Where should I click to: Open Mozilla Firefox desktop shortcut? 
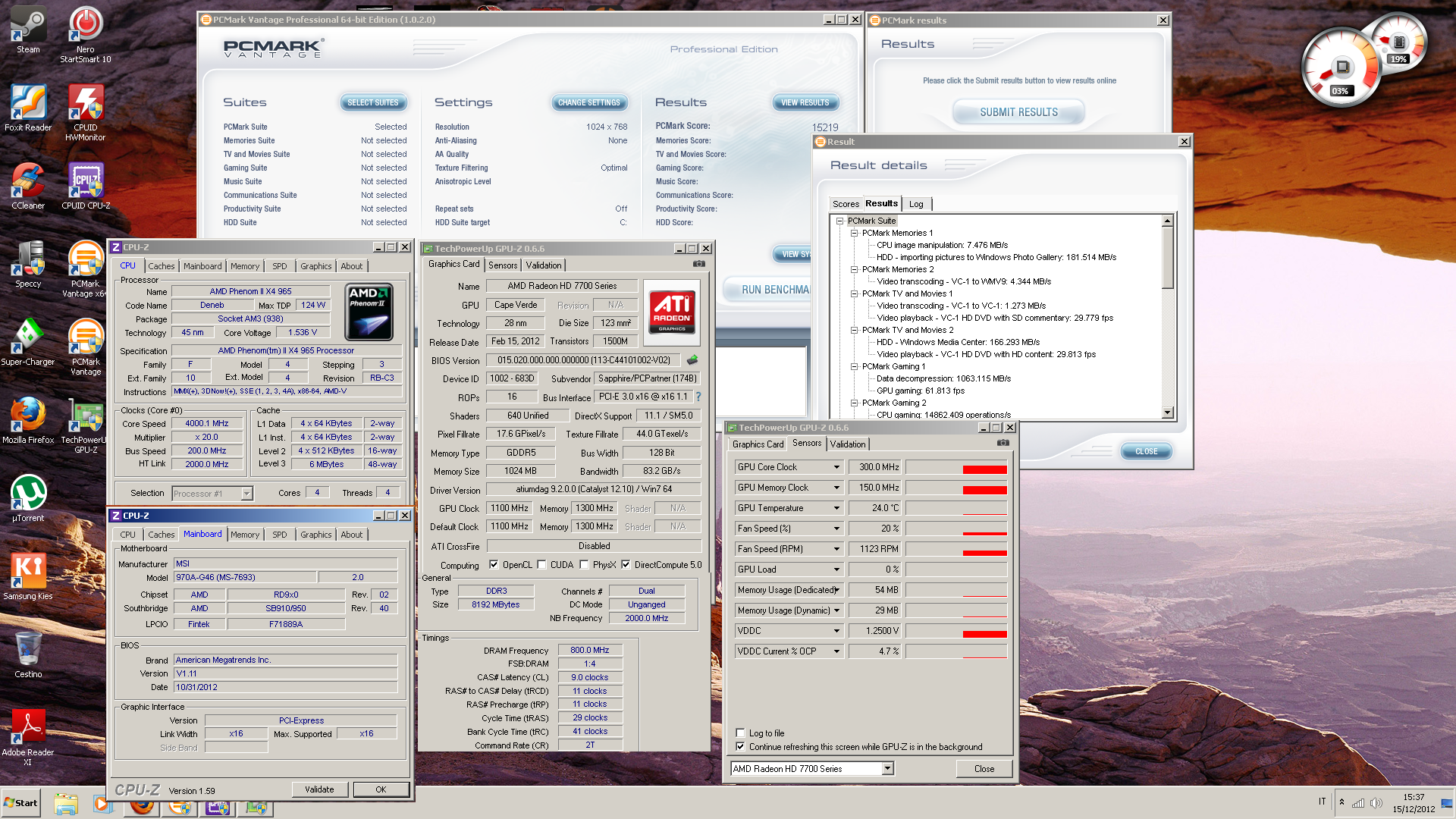(x=28, y=421)
